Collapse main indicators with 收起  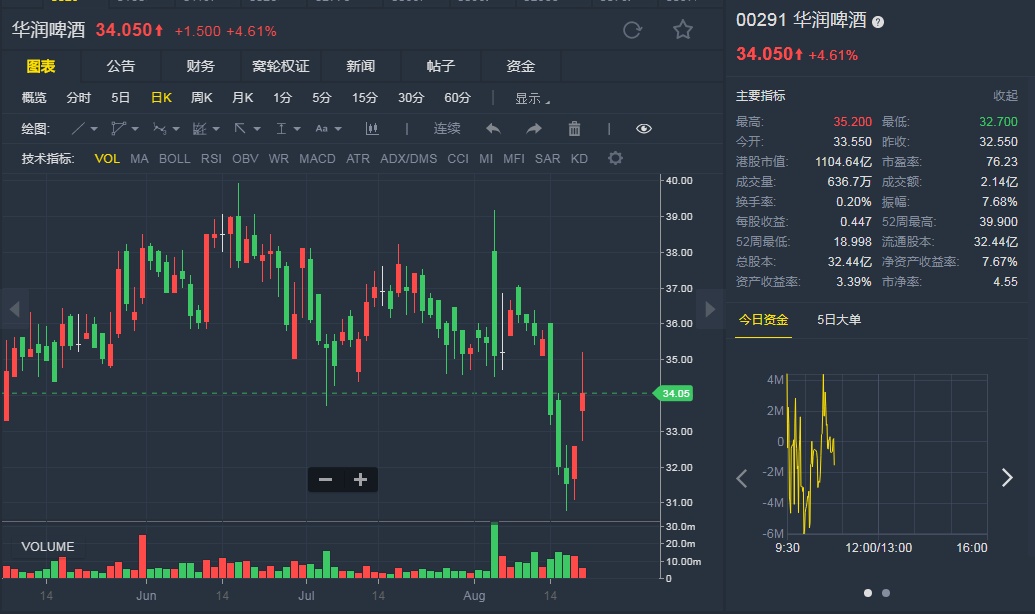point(1005,96)
